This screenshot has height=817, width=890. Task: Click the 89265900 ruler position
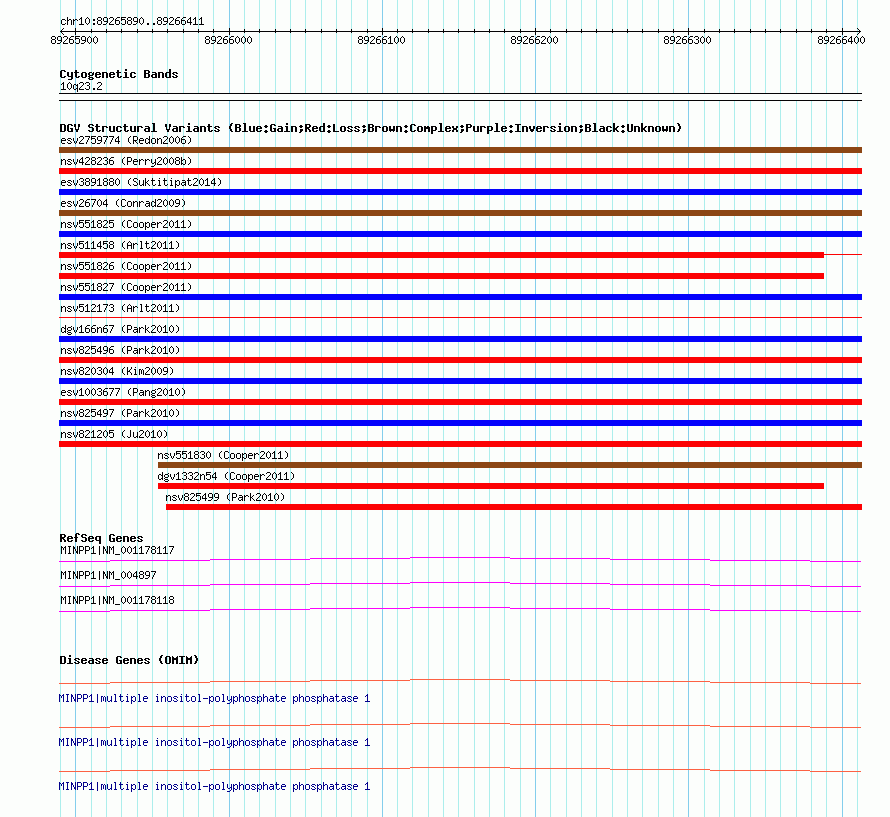pyautogui.click(x=74, y=40)
